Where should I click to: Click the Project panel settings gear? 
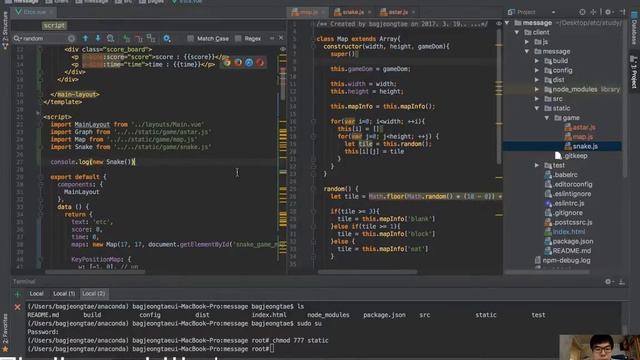pos(608,12)
